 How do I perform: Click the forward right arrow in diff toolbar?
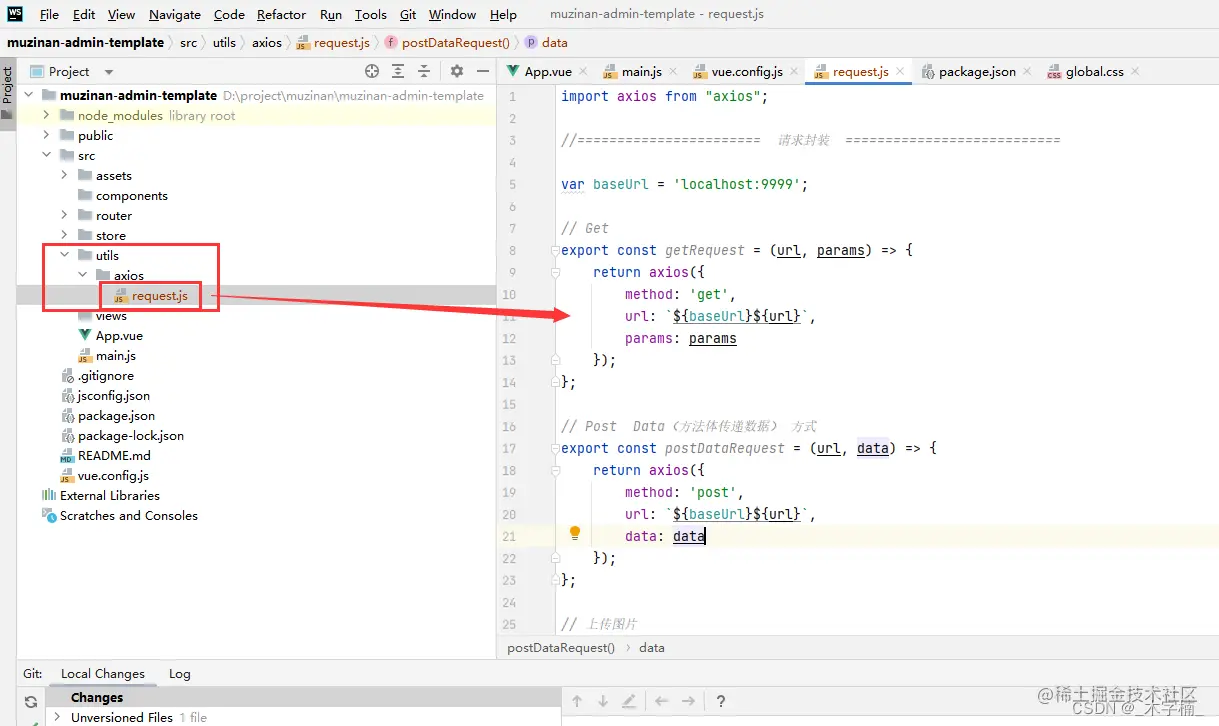(687, 701)
